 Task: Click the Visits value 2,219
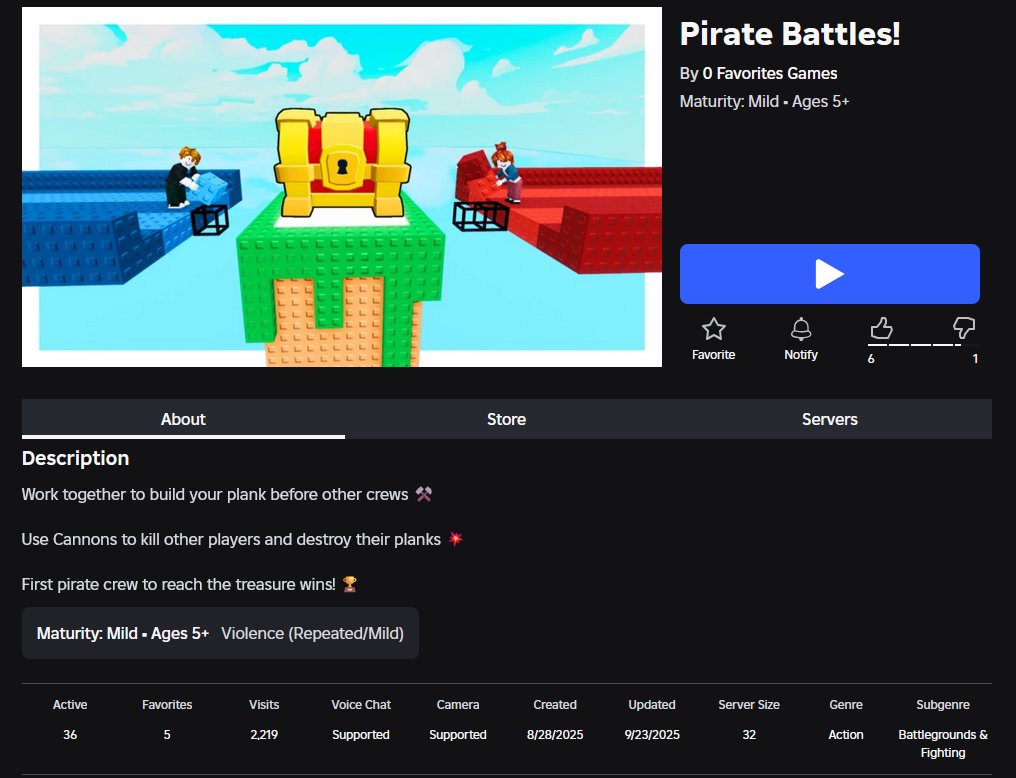pyautogui.click(x=264, y=735)
